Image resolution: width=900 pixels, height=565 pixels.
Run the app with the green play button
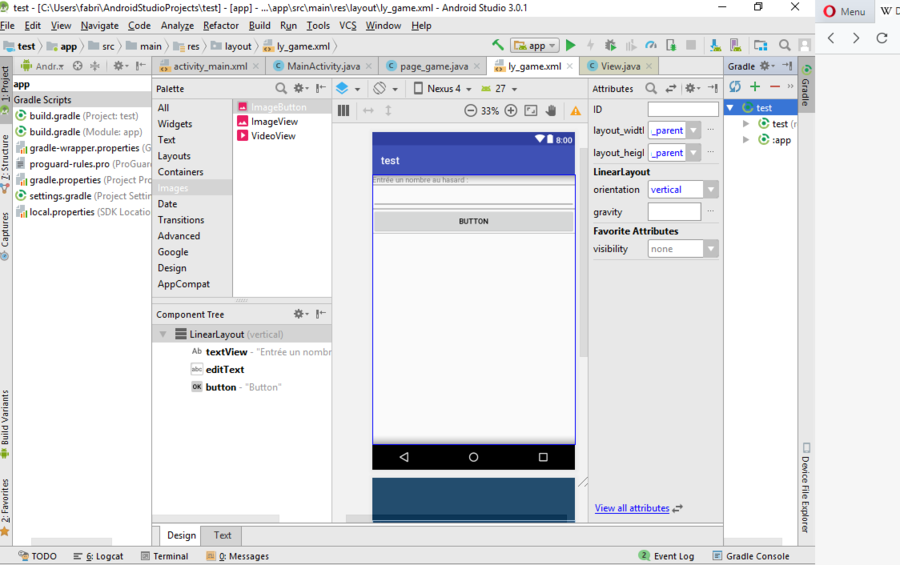pyautogui.click(x=570, y=45)
